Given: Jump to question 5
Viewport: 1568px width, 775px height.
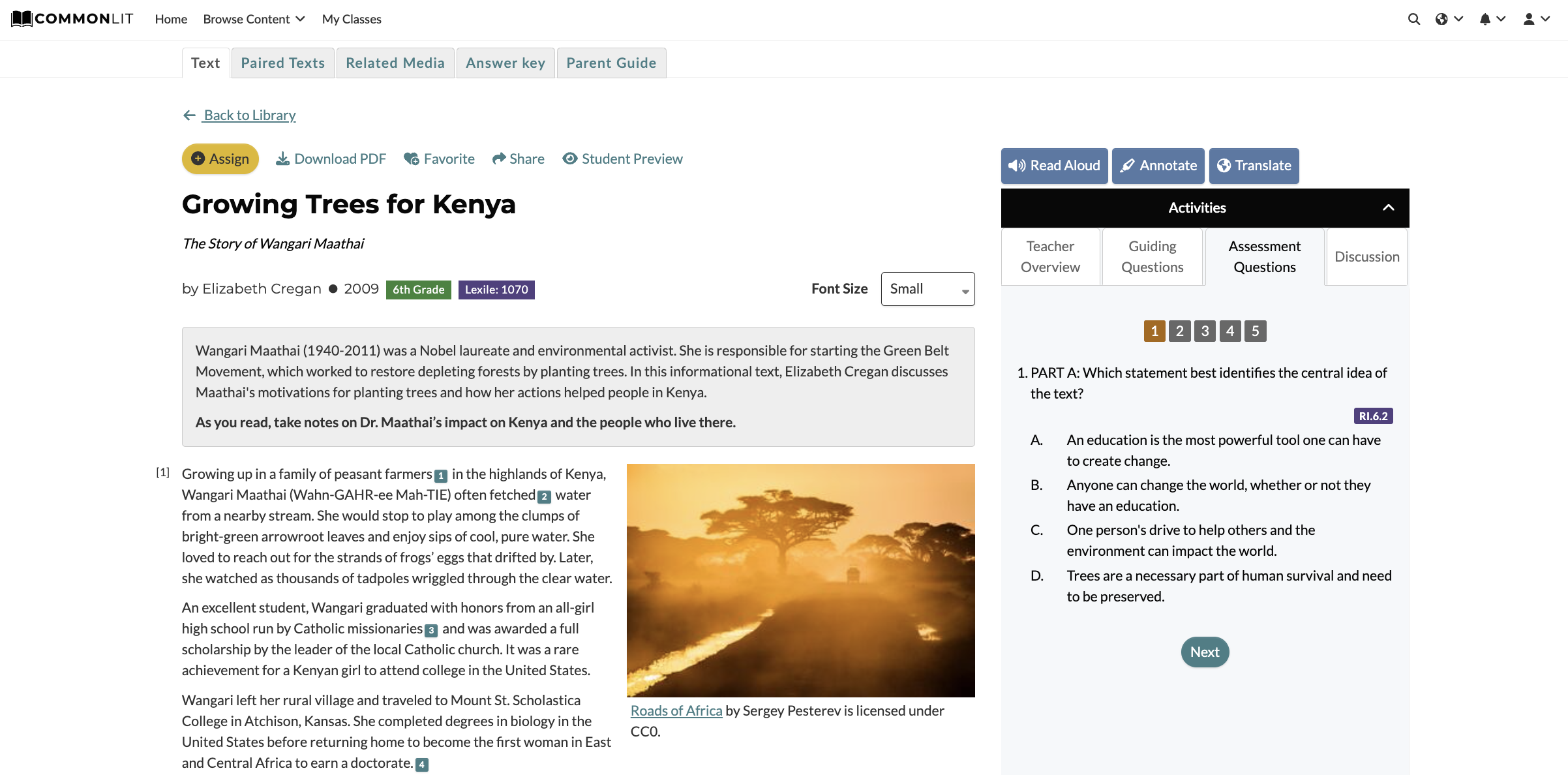Looking at the screenshot, I should click(x=1256, y=331).
